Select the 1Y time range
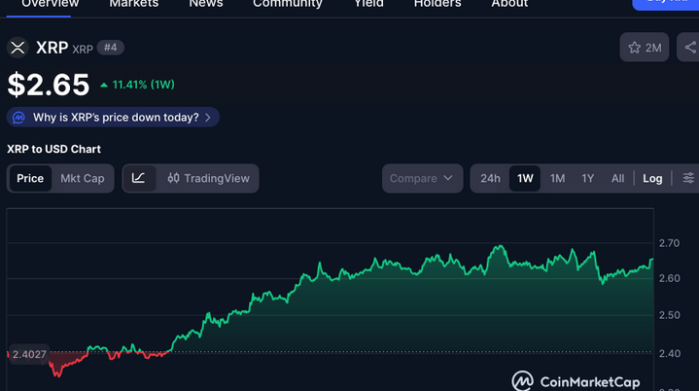 [588, 178]
